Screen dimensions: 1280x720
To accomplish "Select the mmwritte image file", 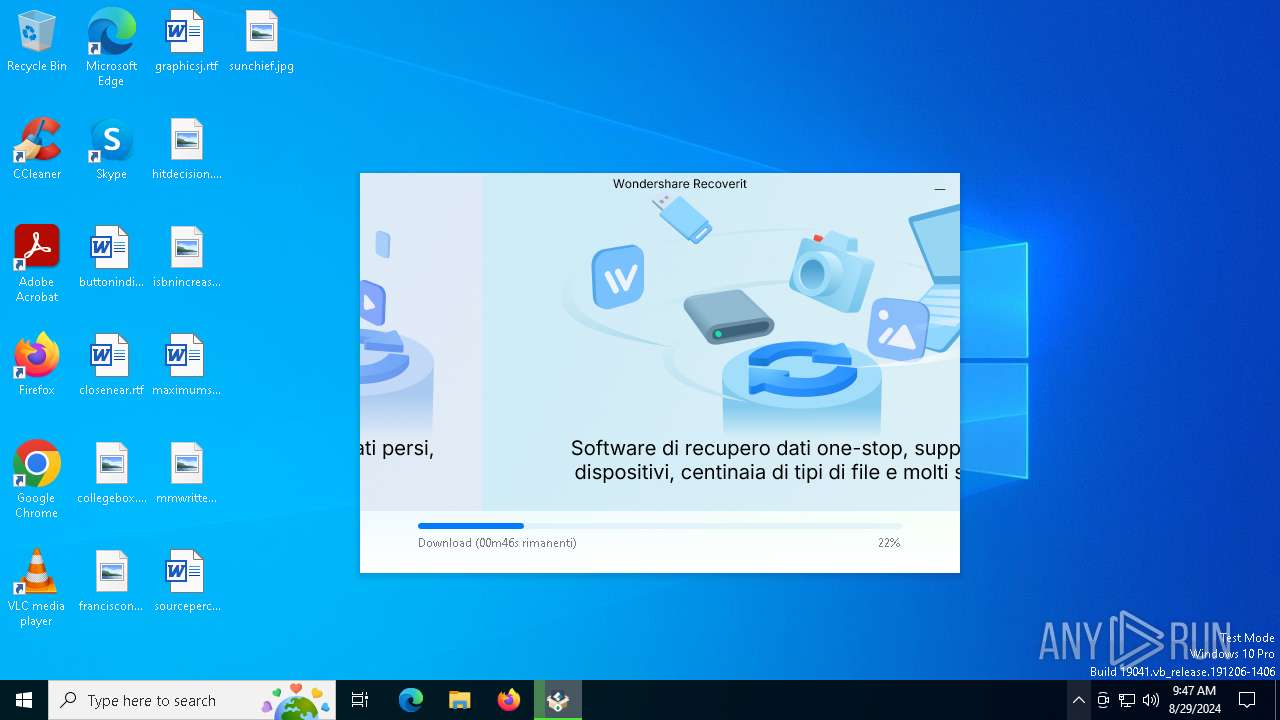I will tap(186, 474).
